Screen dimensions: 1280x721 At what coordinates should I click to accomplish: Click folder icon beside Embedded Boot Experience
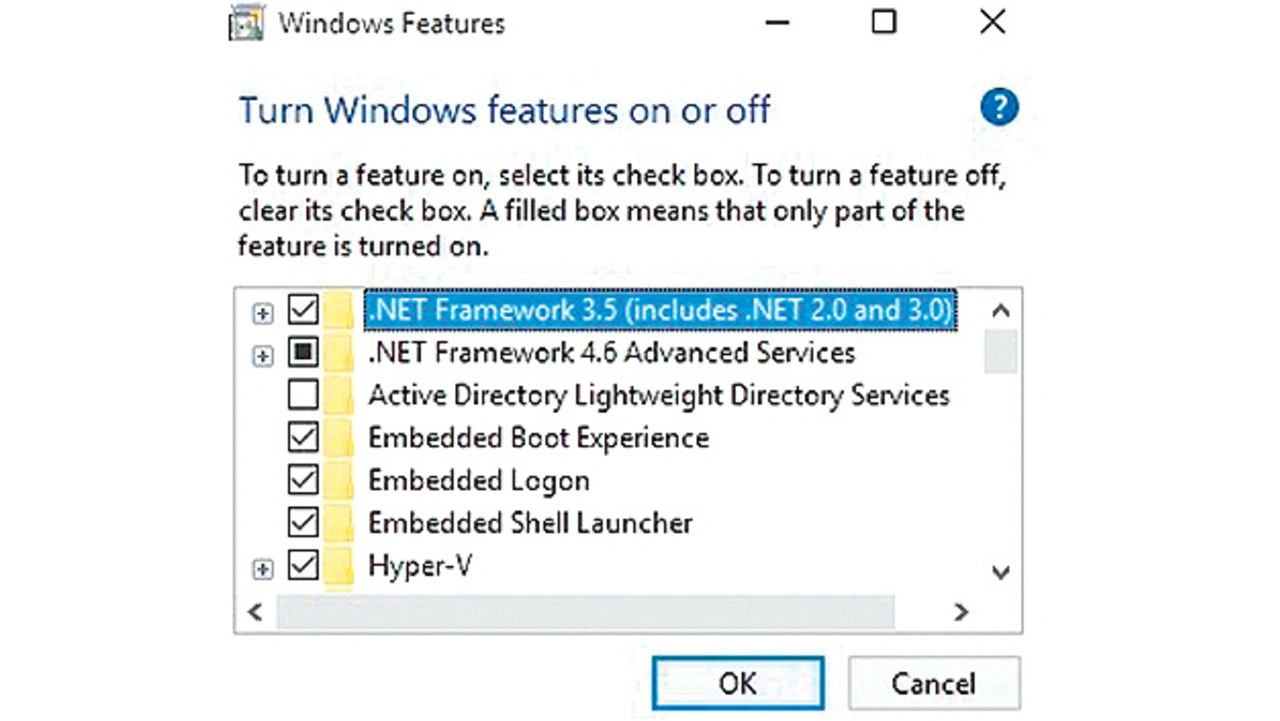pos(341,438)
